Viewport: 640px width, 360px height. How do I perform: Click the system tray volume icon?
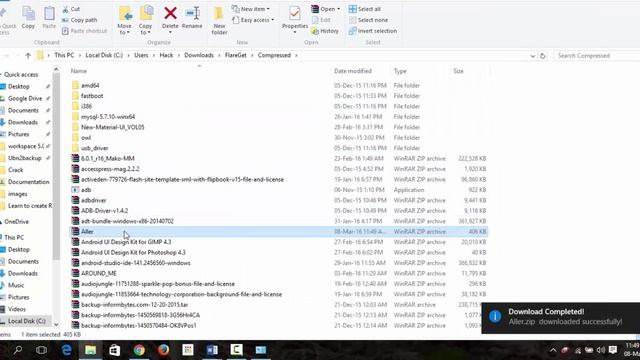pos(600,350)
